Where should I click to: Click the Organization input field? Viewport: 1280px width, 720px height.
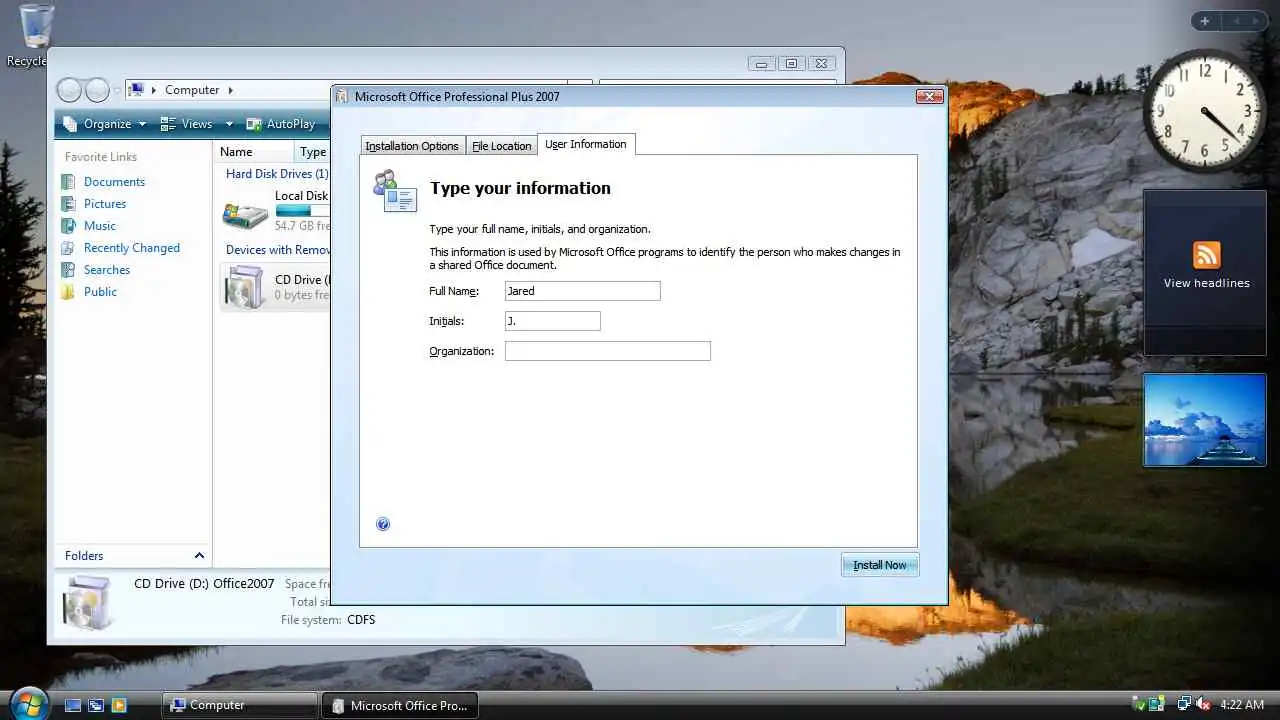608,351
